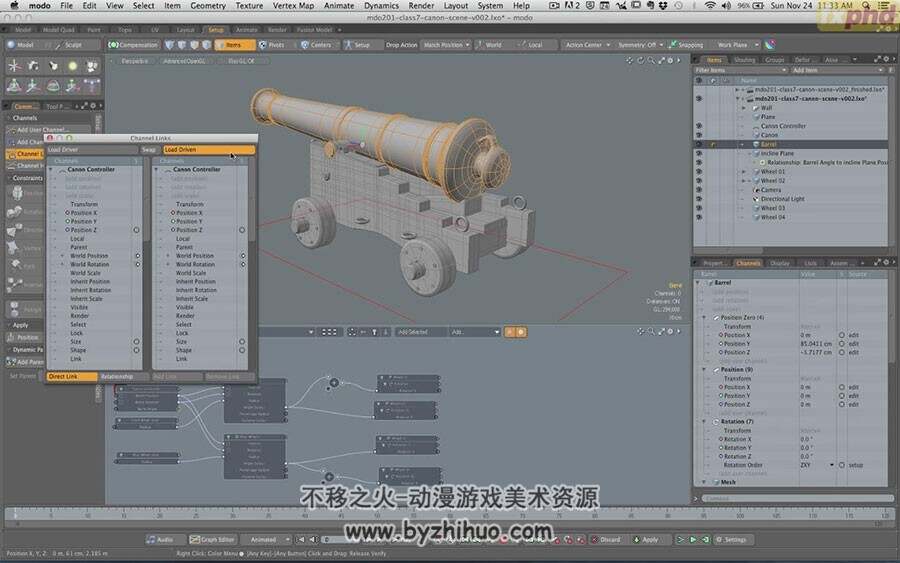The height and width of the screenshot is (563, 900).
Task: Click the Snapping toolbar icon
Action: pos(673,45)
